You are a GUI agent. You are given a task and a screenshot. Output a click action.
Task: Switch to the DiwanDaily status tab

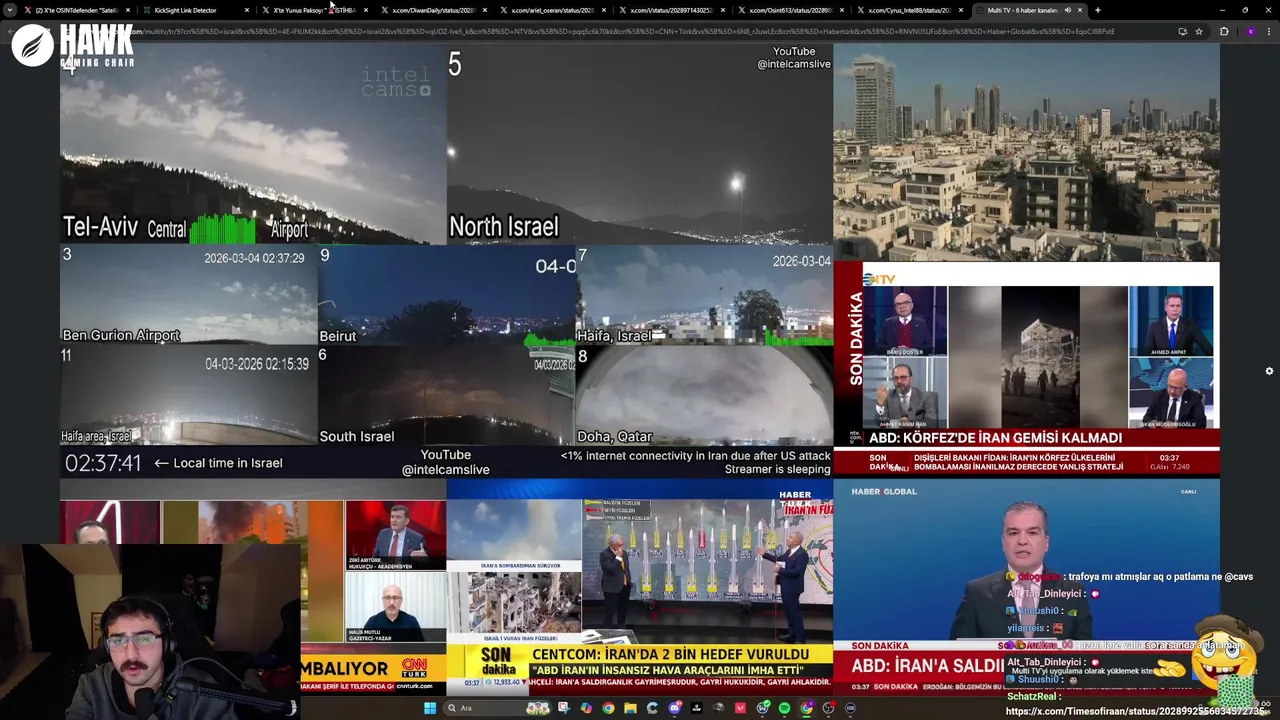433,10
